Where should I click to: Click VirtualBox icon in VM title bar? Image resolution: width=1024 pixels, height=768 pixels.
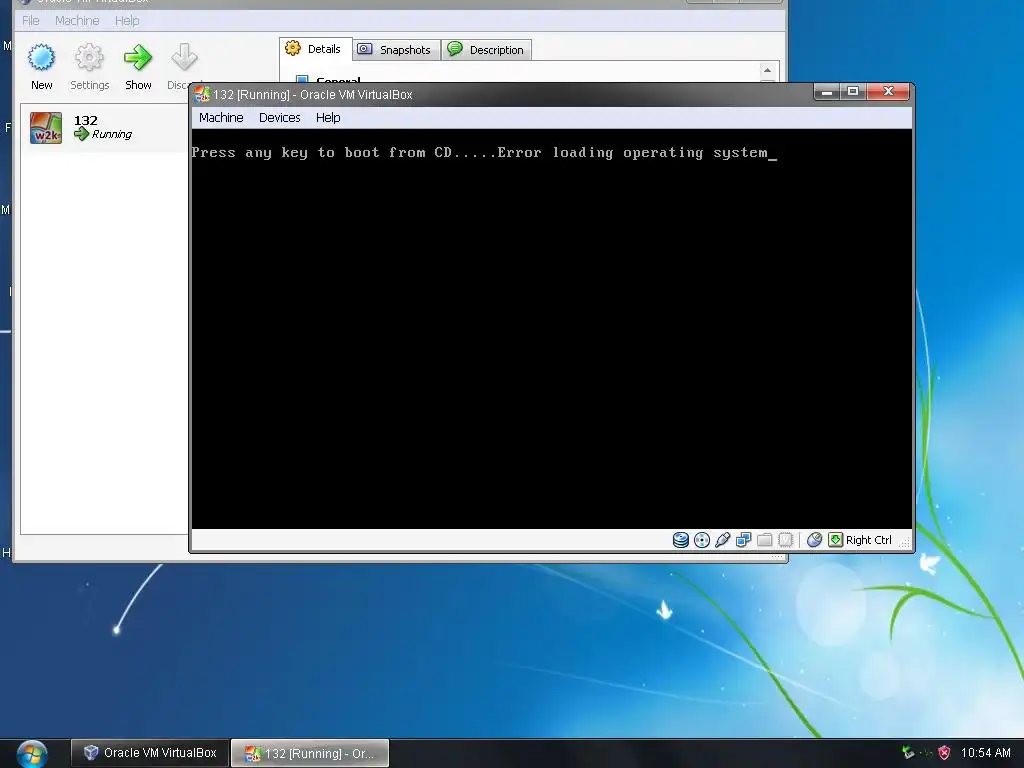[x=202, y=95]
